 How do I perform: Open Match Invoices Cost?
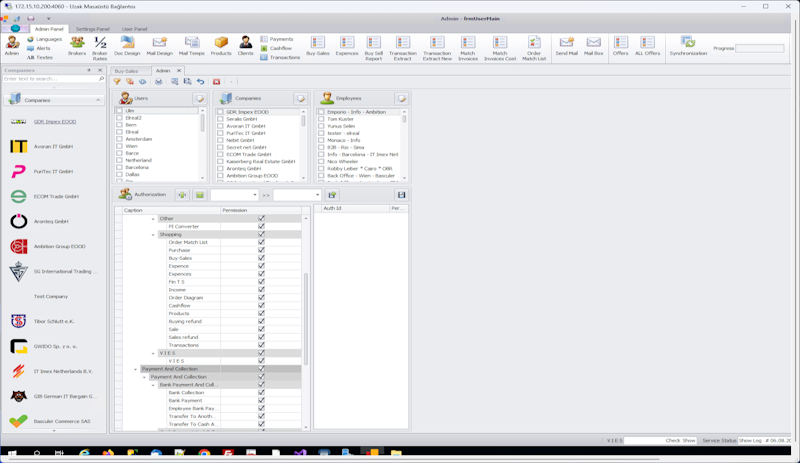(x=500, y=48)
